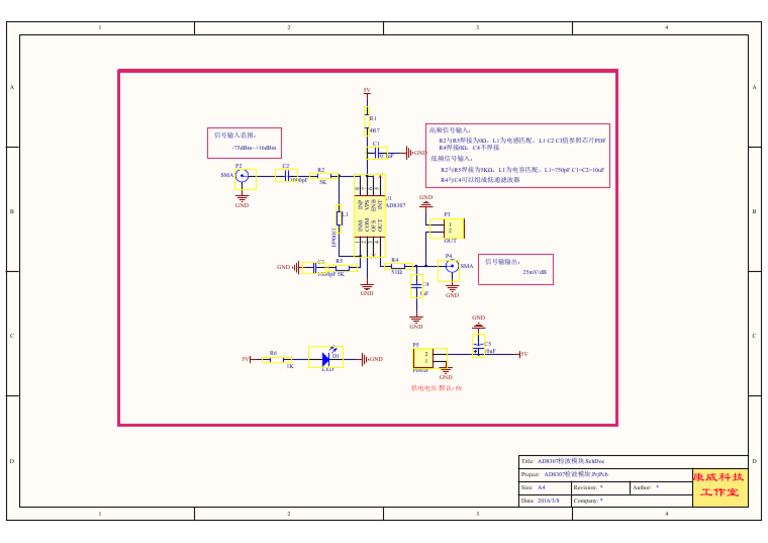Select the P3 OUT header symbol
Image resolution: width=768 pixels, height=543 pixels.
tap(447, 228)
